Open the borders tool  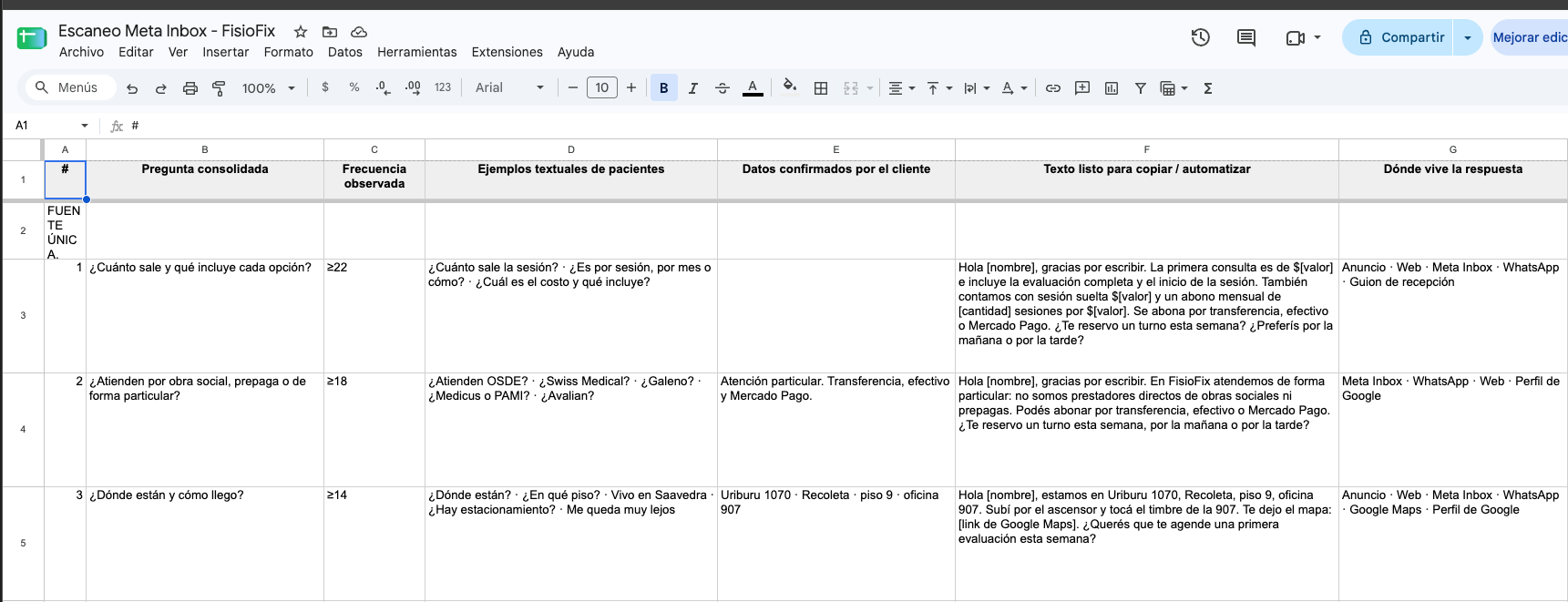click(820, 88)
